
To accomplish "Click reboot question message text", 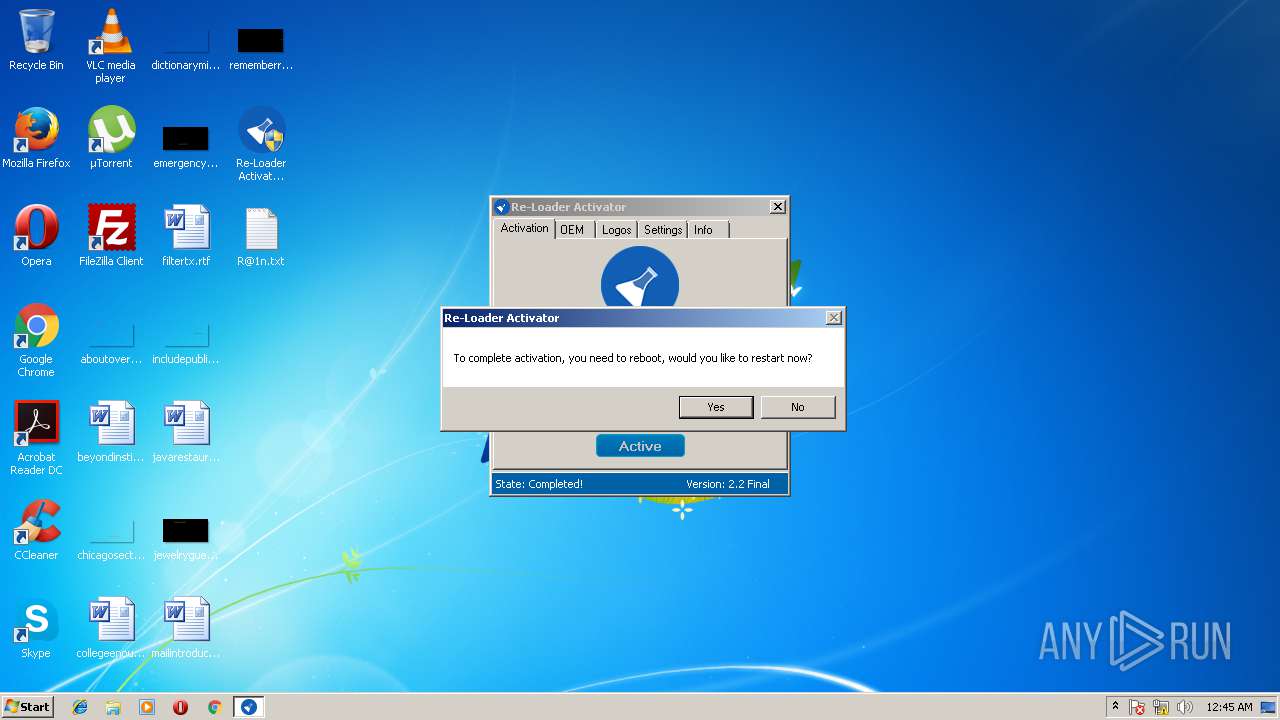I will (633, 358).
